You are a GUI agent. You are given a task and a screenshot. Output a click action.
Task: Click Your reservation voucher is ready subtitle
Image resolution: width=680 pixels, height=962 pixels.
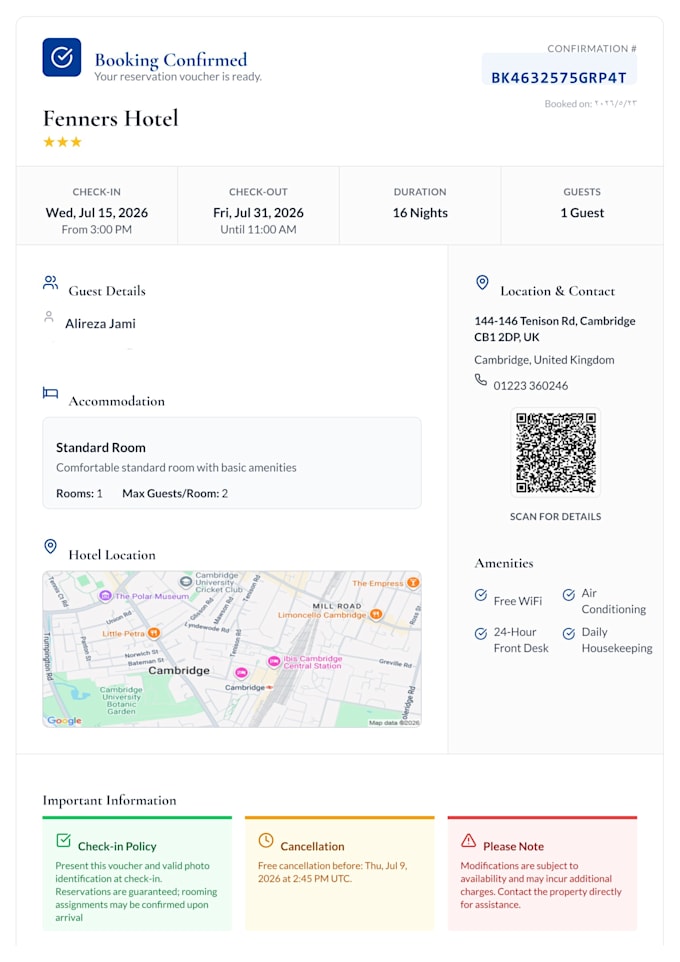[x=178, y=77]
